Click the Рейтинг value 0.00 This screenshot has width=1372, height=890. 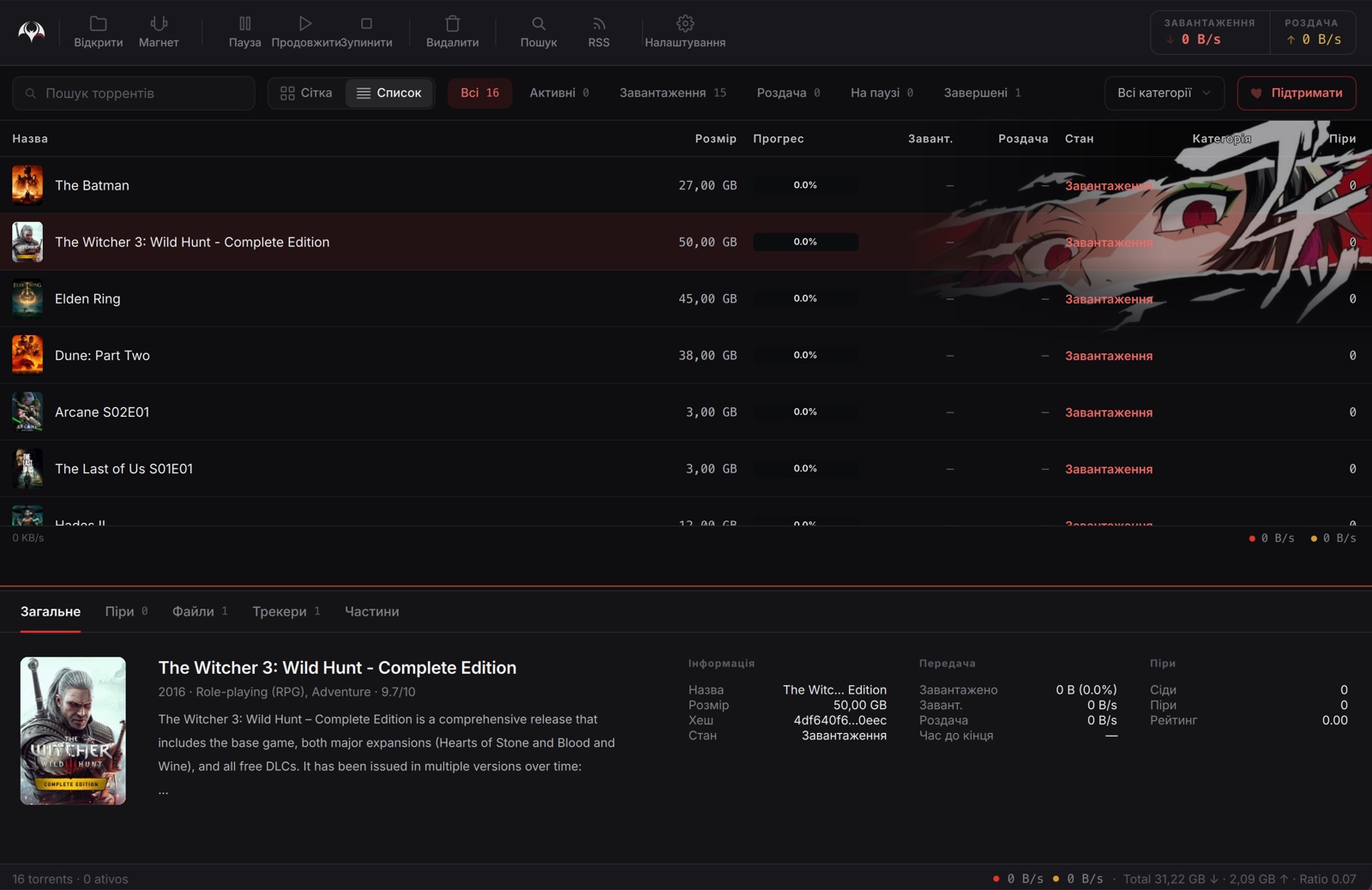coord(1334,720)
